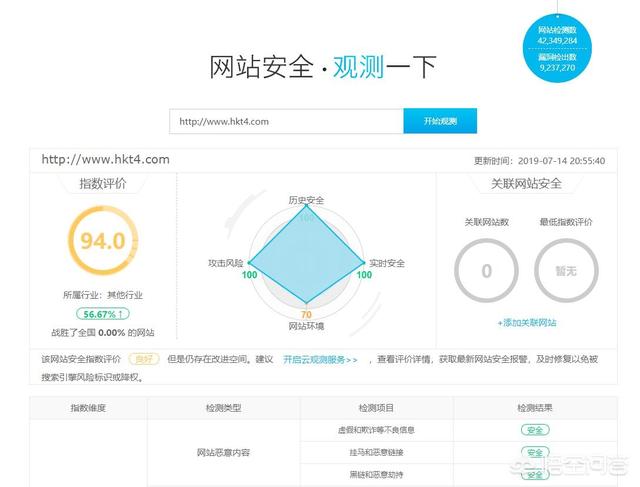Click the 实时安全 radar chart label

pyautogui.click(x=387, y=263)
